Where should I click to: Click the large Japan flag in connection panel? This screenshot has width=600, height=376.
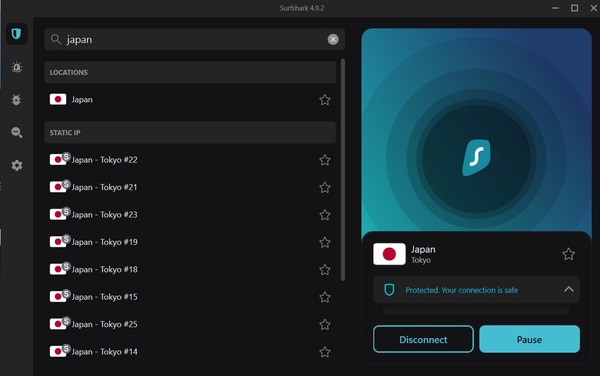(x=389, y=254)
